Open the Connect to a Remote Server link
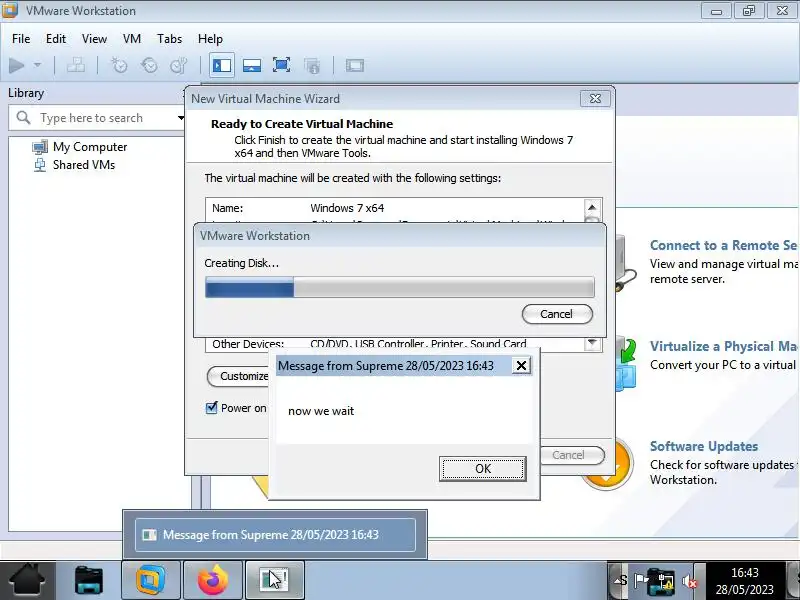Screen dimensions: 800x600 [724, 245]
